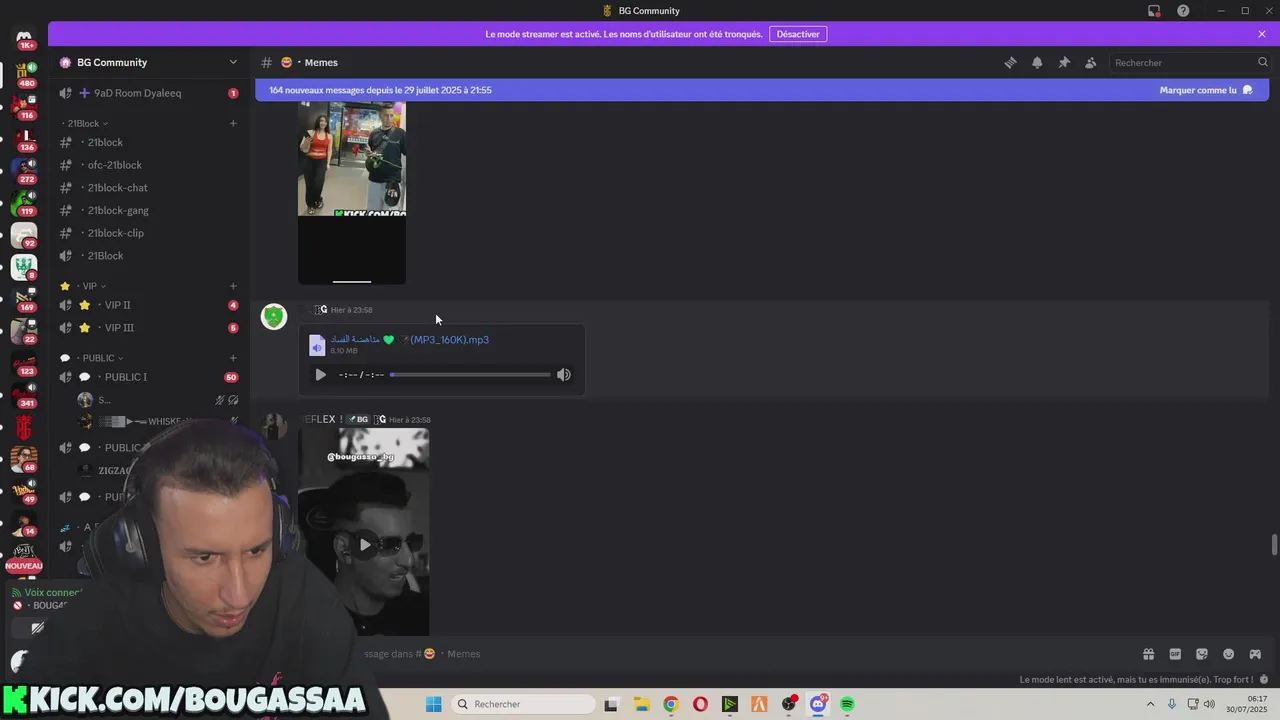Join the VIP II voice channel
The image size is (1280, 720).
(149, 305)
